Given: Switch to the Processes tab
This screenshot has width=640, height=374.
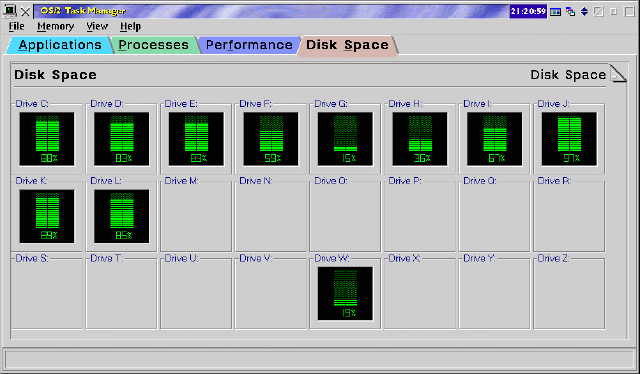Looking at the screenshot, I should point(153,45).
